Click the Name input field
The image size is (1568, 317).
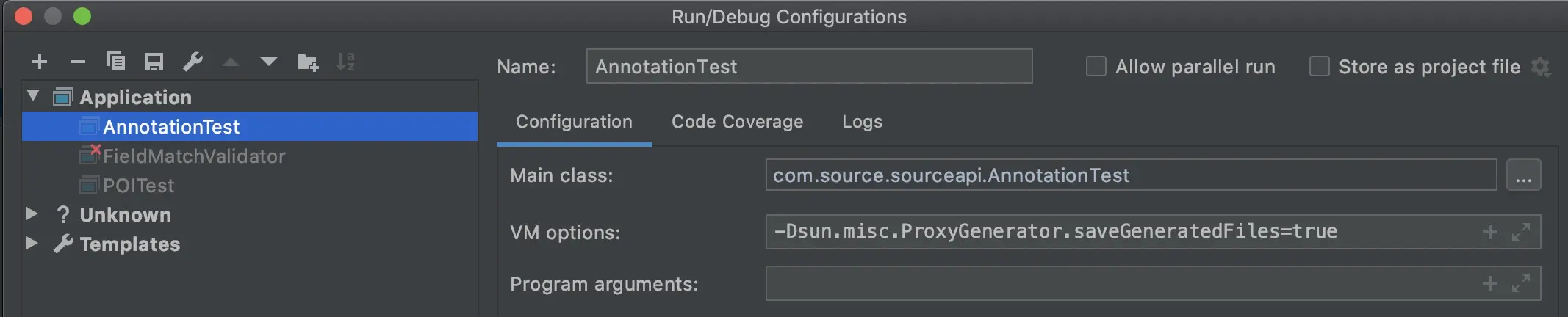(808, 67)
